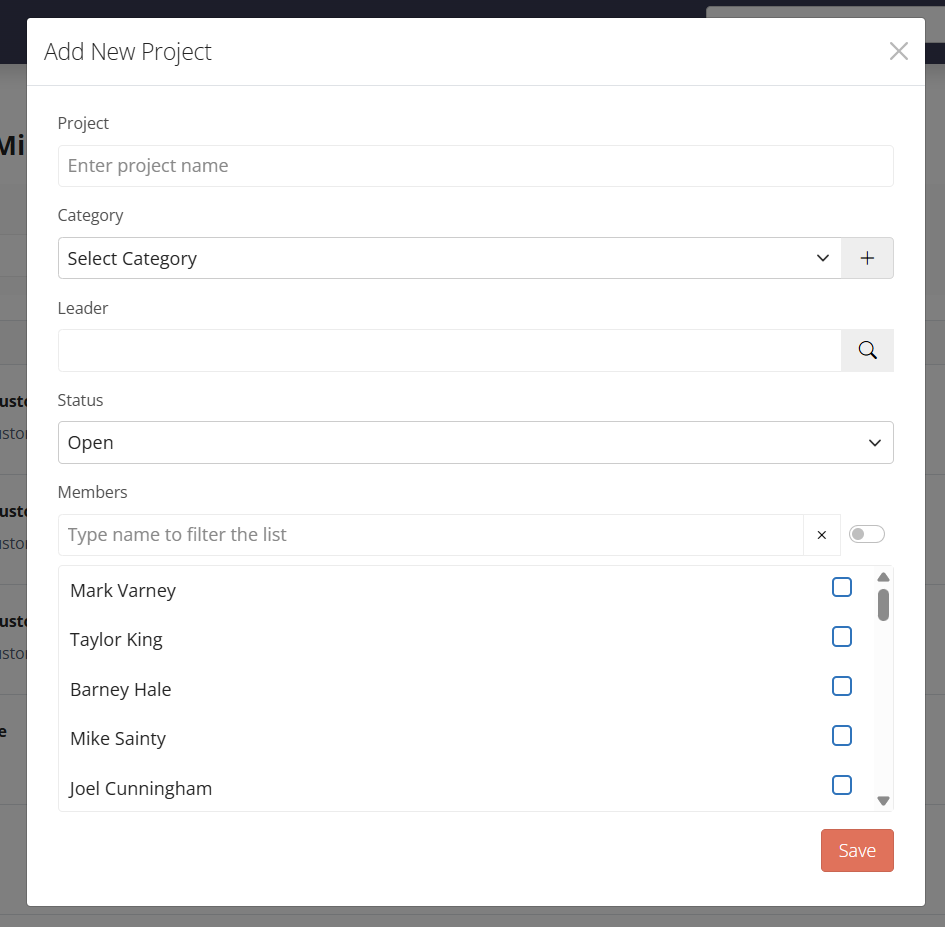Screen dimensions: 945x927
Task: Click the members list scroll up arrow
Action: tap(883, 577)
